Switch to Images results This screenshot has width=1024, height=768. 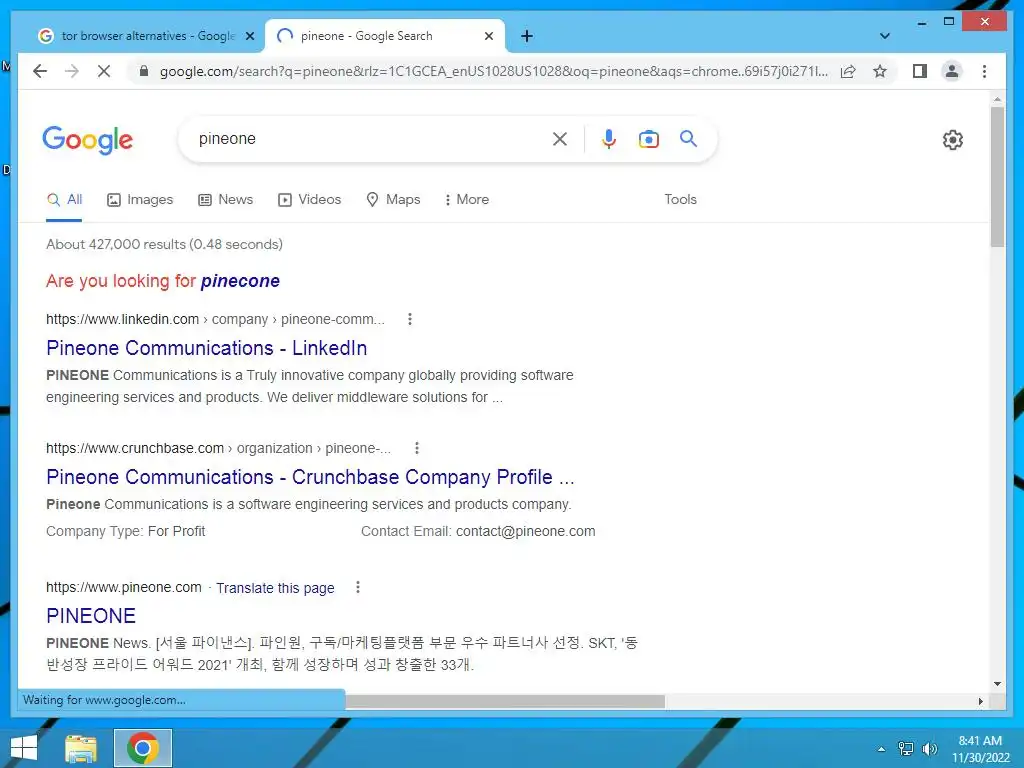[140, 200]
